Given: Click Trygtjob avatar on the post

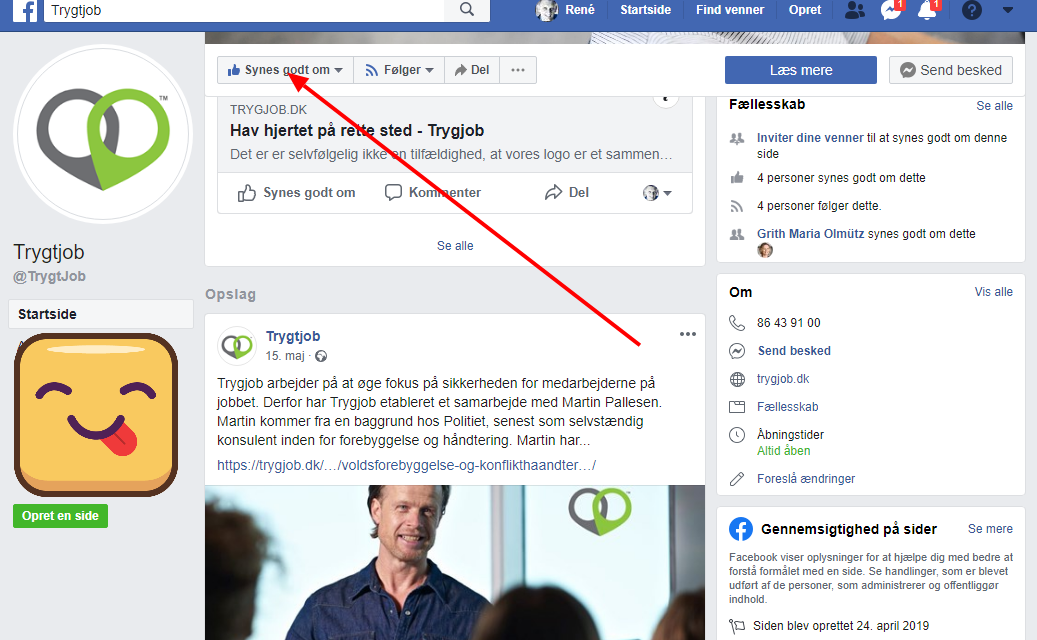Looking at the screenshot, I should pos(237,346).
